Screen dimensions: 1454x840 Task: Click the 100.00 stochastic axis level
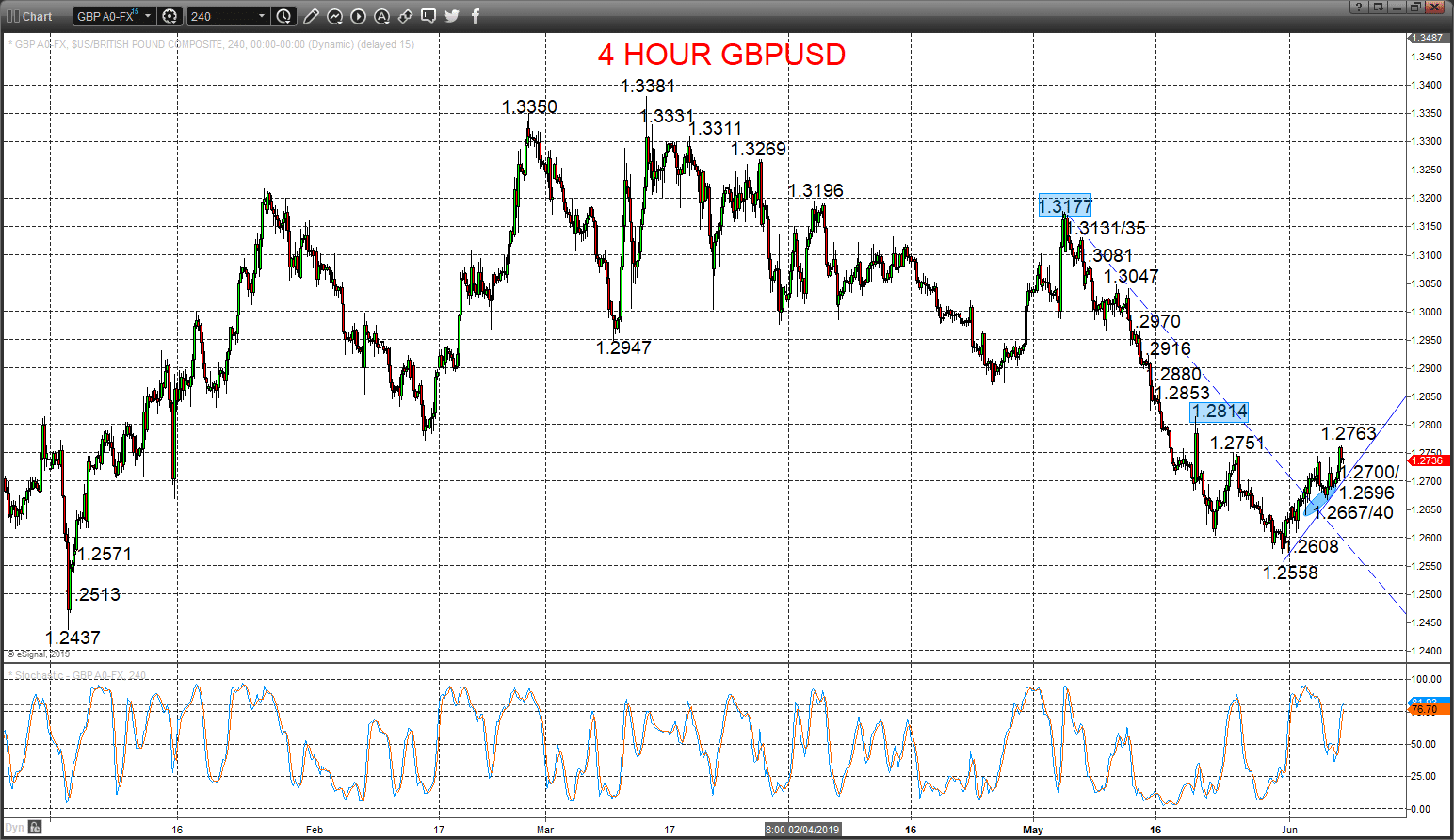tap(1428, 679)
